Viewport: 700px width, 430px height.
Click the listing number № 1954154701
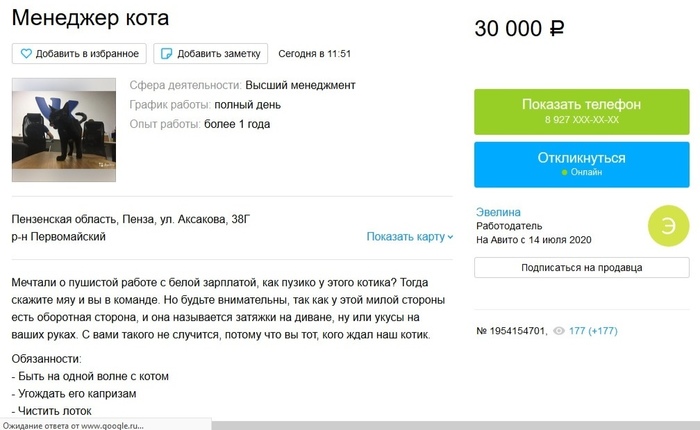point(510,329)
